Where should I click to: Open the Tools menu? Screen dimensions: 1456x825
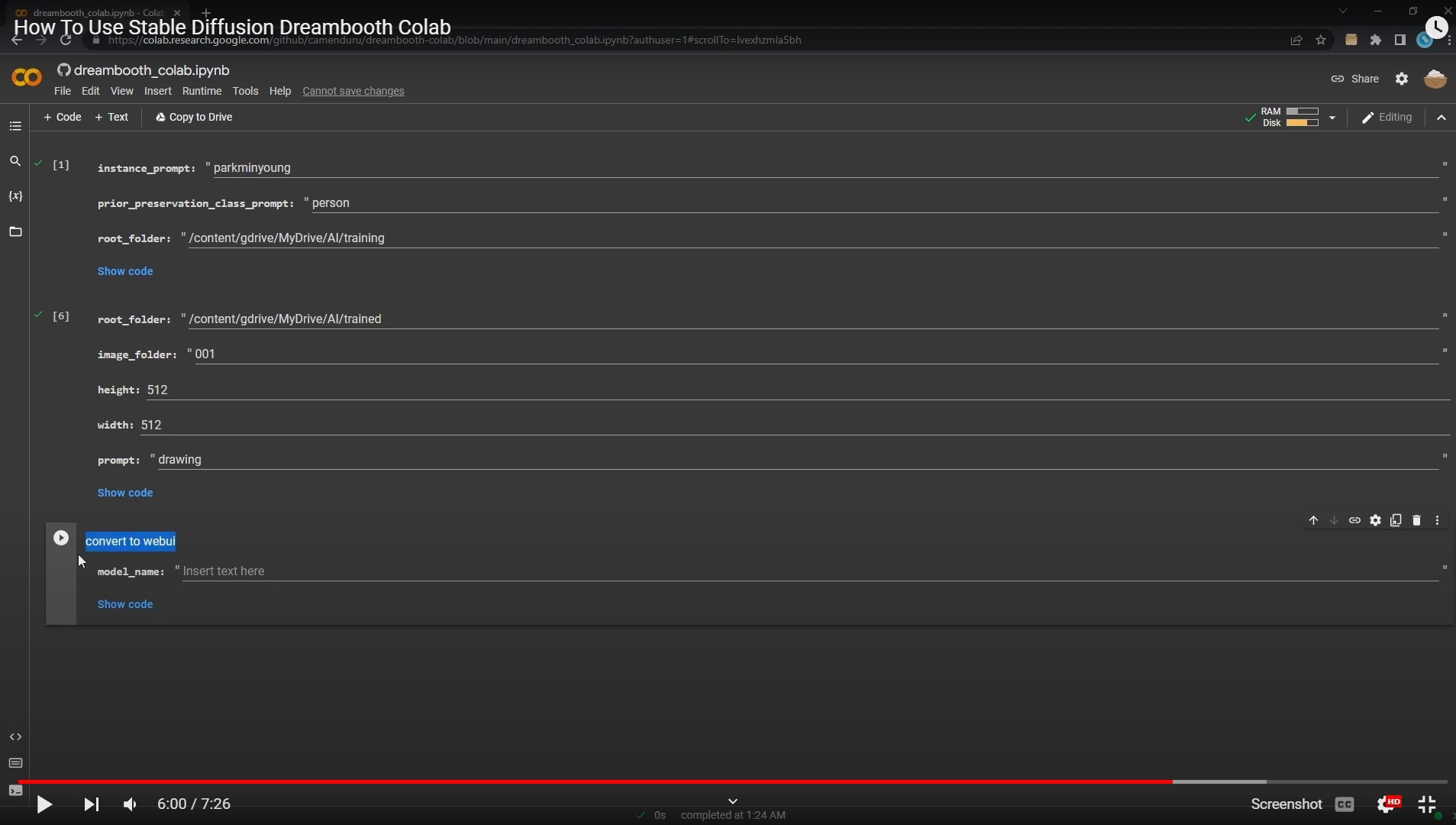click(x=245, y=91)
